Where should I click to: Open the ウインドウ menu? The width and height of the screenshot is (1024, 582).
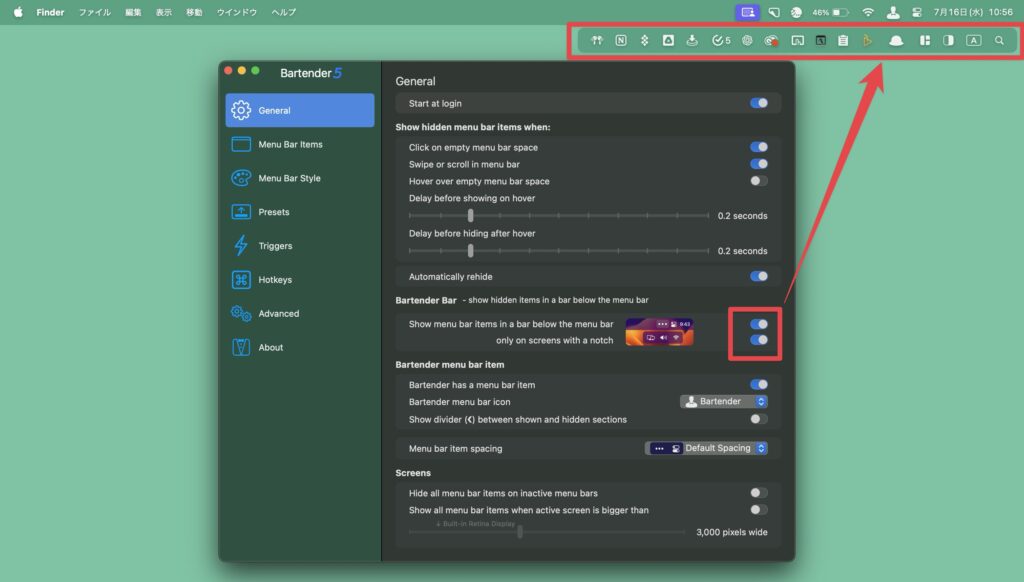(x=236, y=12)
